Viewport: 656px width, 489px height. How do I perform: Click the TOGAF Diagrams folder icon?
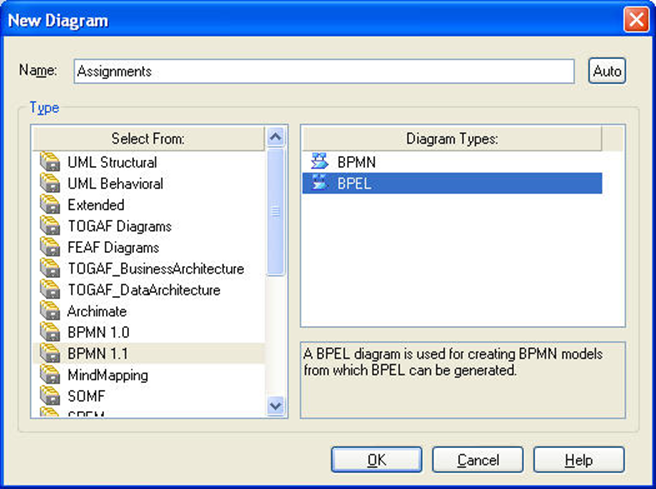[50, 226]
